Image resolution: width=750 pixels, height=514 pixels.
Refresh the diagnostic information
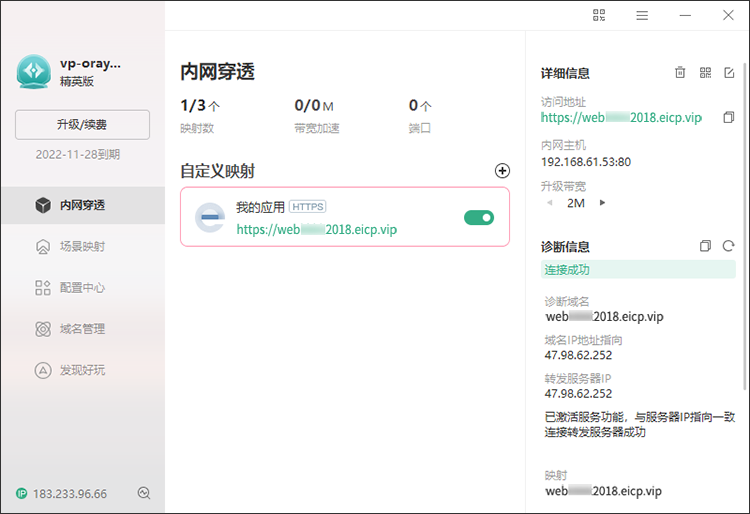[728, 246]
